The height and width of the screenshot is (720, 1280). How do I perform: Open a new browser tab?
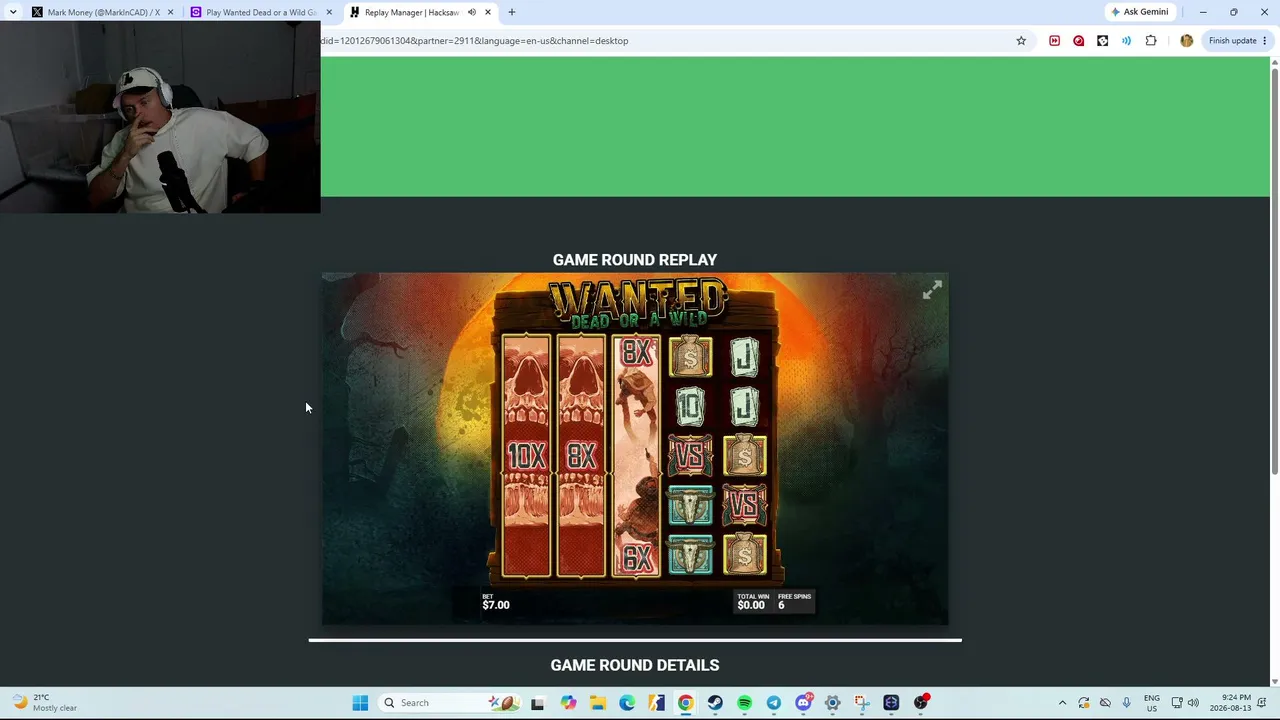(512, 12)
